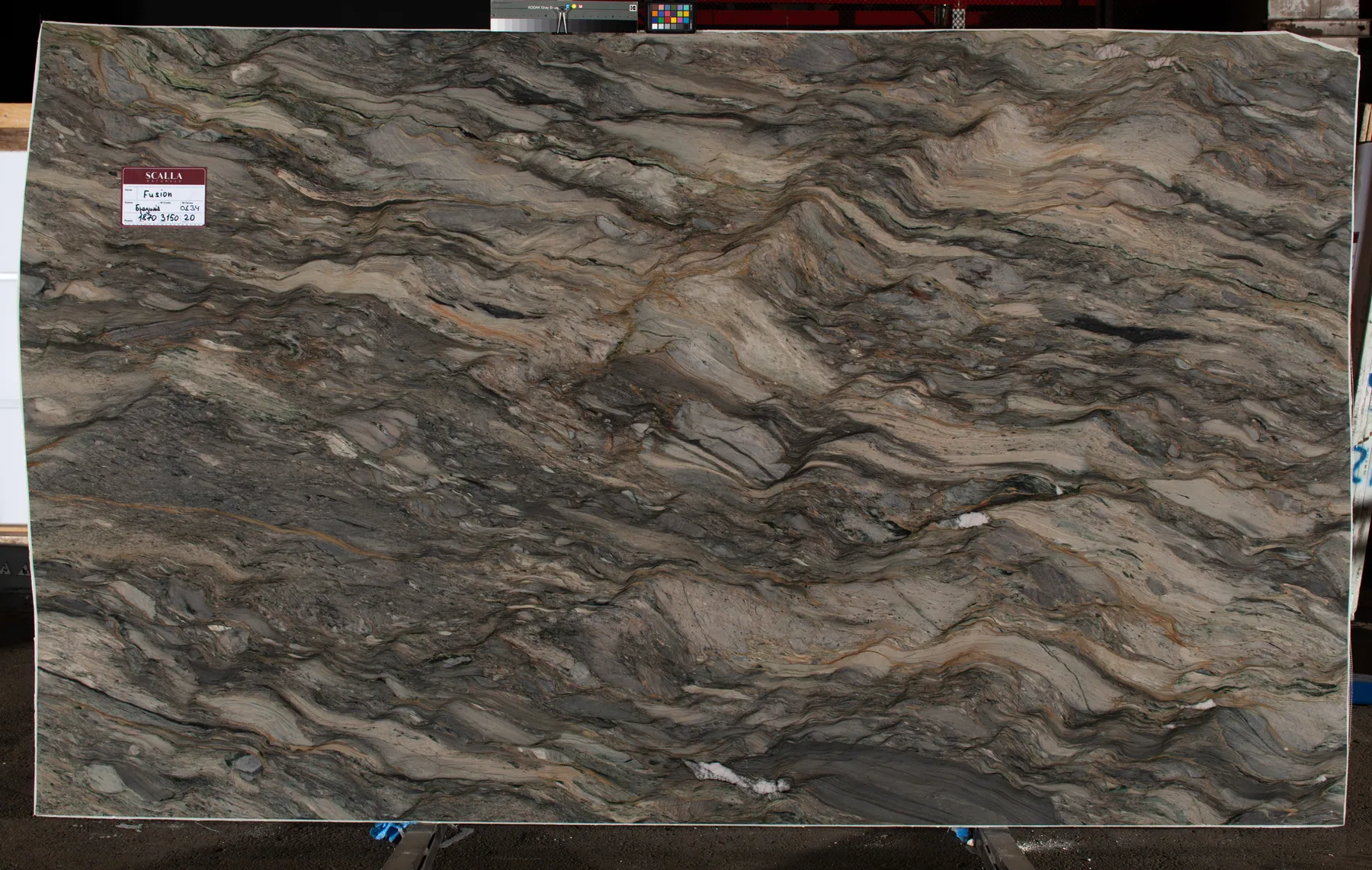
Task: Click the handwritten number "0134" on the label
Action: tap(190, 207)
